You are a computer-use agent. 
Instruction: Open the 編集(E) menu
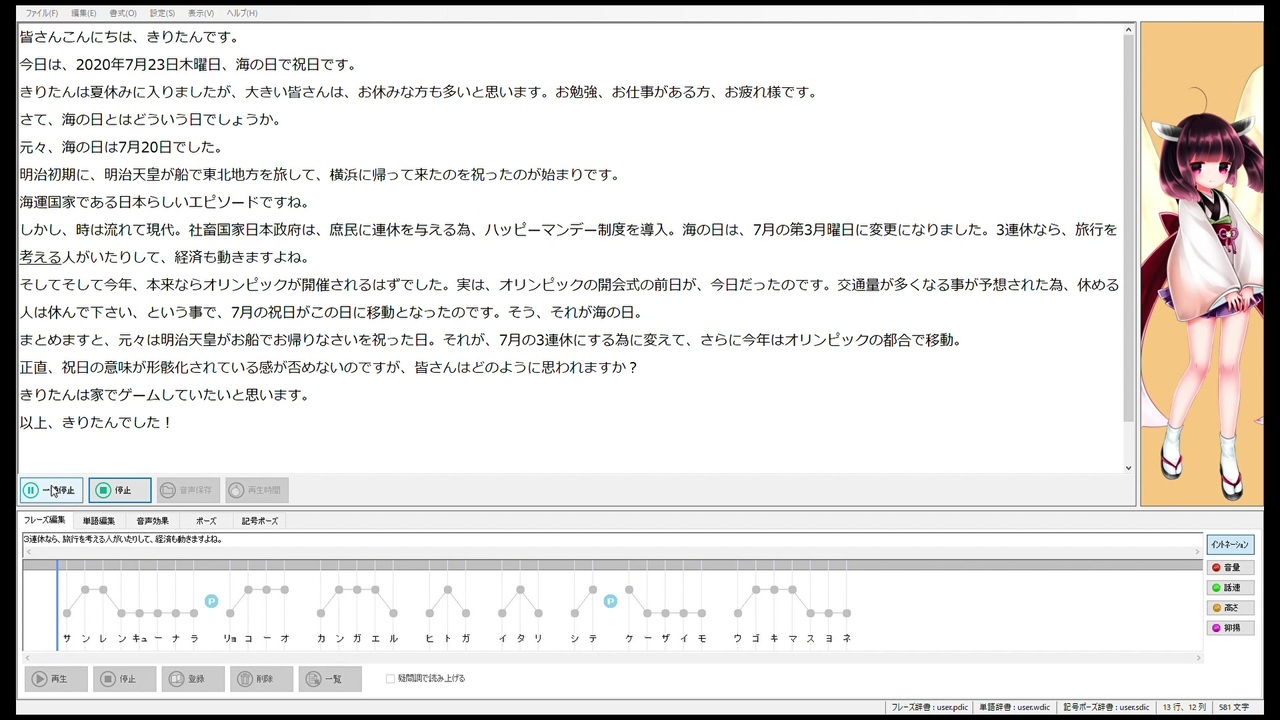click(84, 13)
